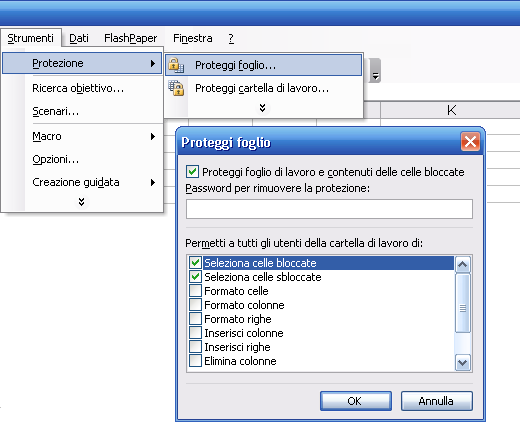Image resolution: width=520 pixels, height=422 pixels.
Task: Enable the Formato celle checkbox
Action: pos(195,291)
